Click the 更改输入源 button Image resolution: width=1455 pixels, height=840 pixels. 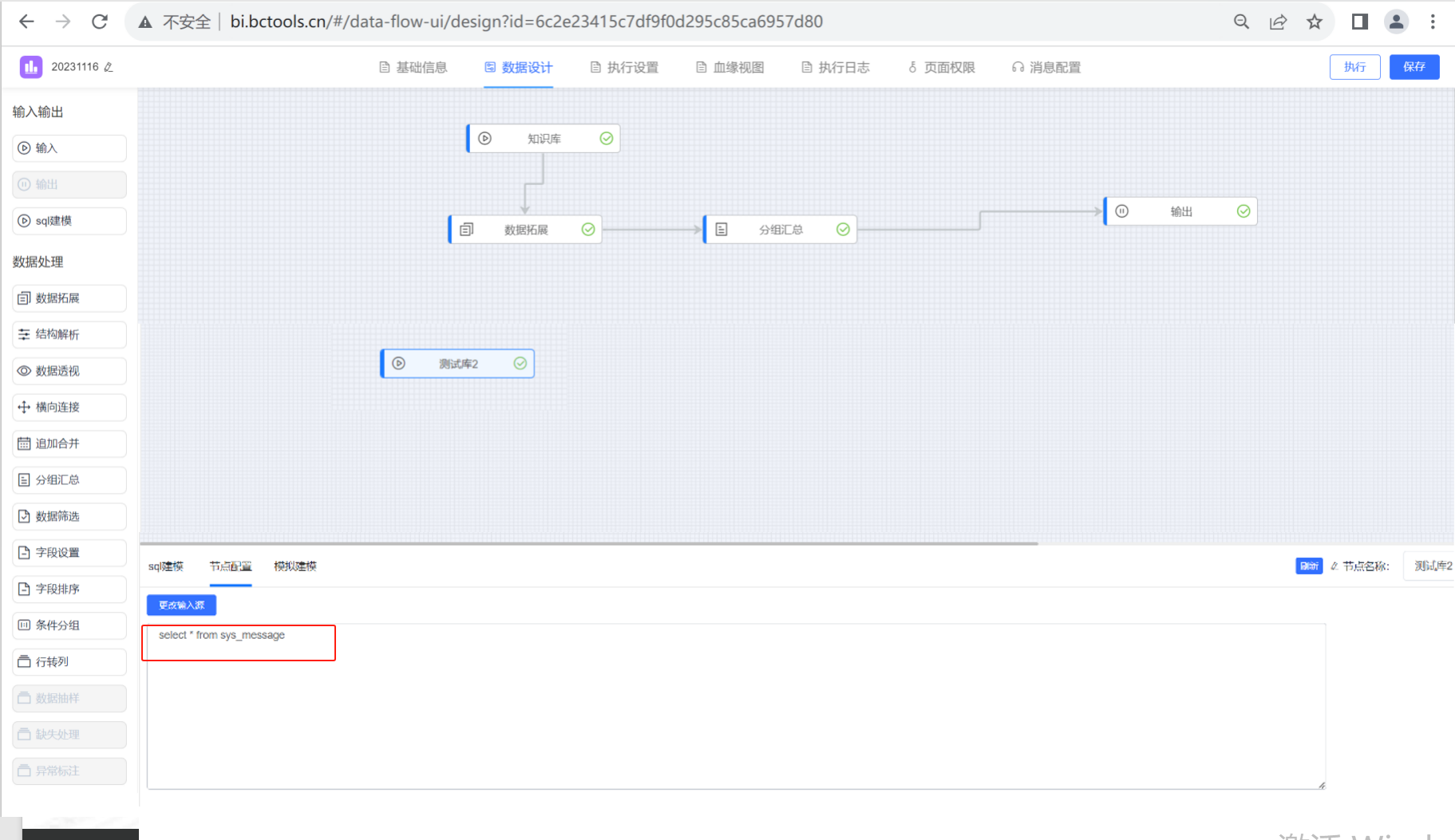click(181, 605)
